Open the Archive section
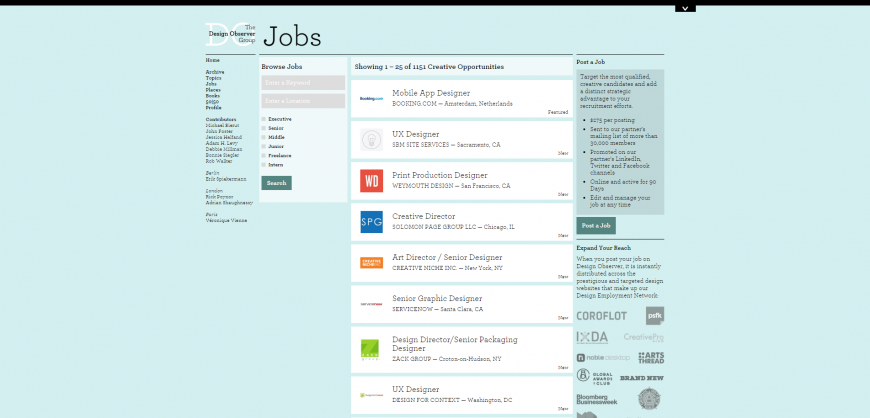 click(x=215, y=72)
